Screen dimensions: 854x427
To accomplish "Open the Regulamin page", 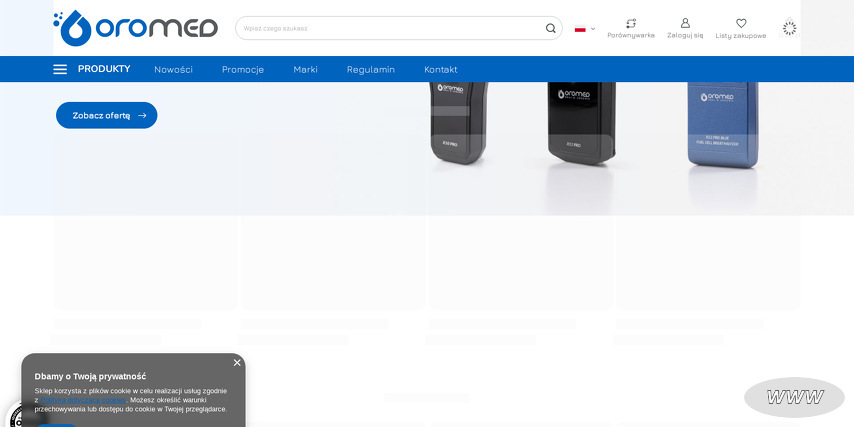I will click(370, 69).
